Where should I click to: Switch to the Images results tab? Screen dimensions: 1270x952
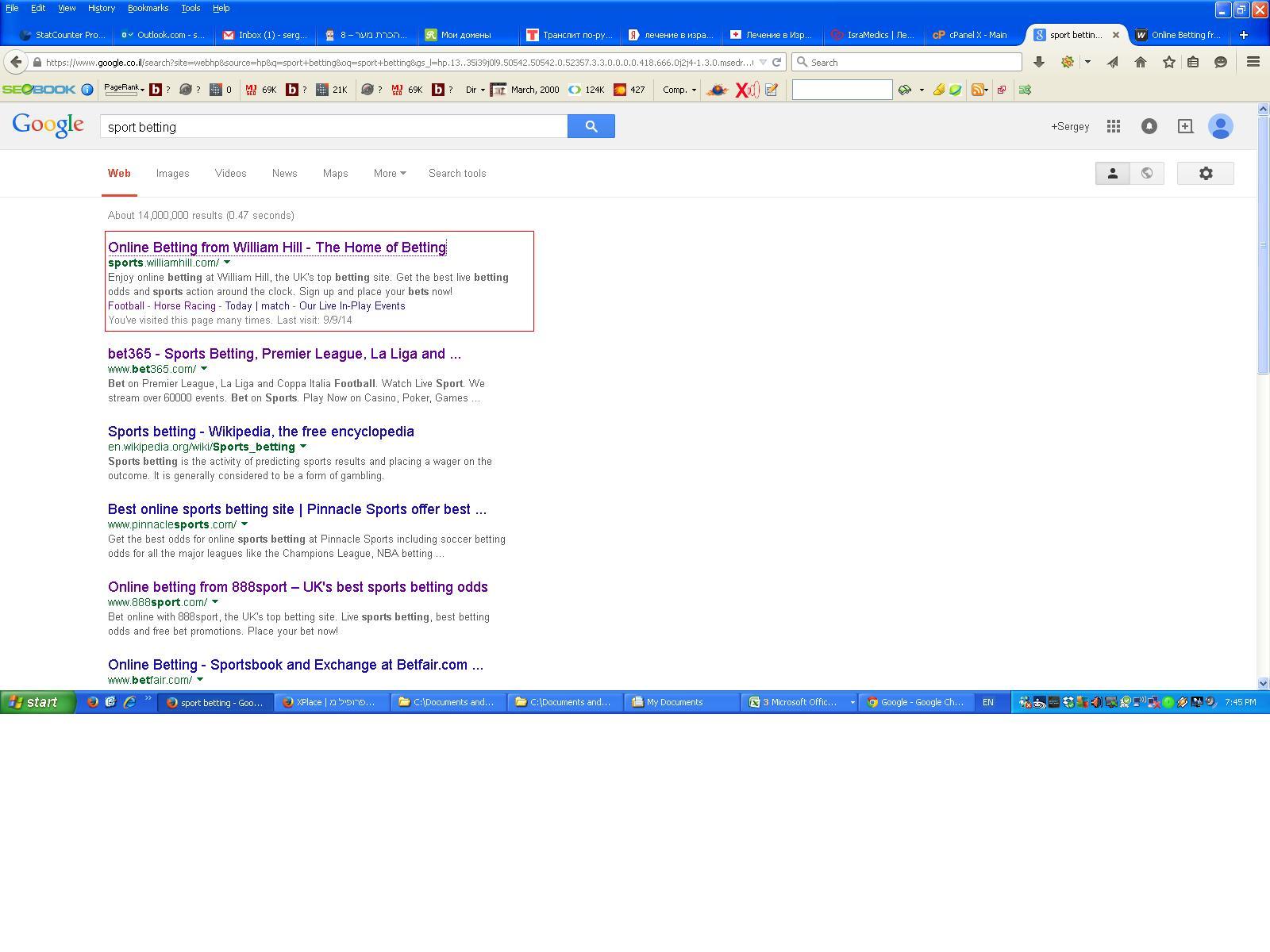coord(172,173)
